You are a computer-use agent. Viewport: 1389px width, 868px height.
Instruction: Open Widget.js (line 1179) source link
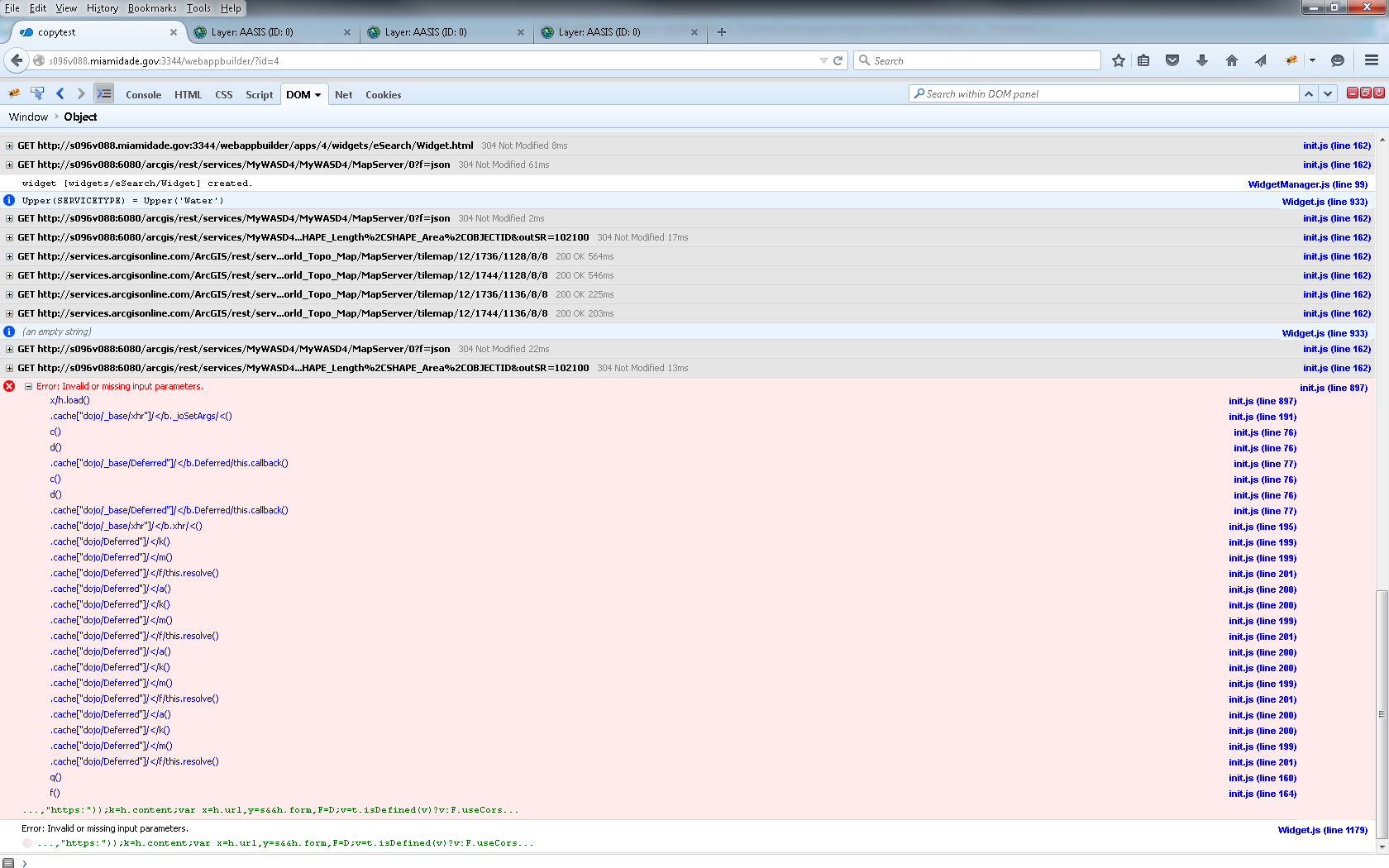[x=1322, y=830]
